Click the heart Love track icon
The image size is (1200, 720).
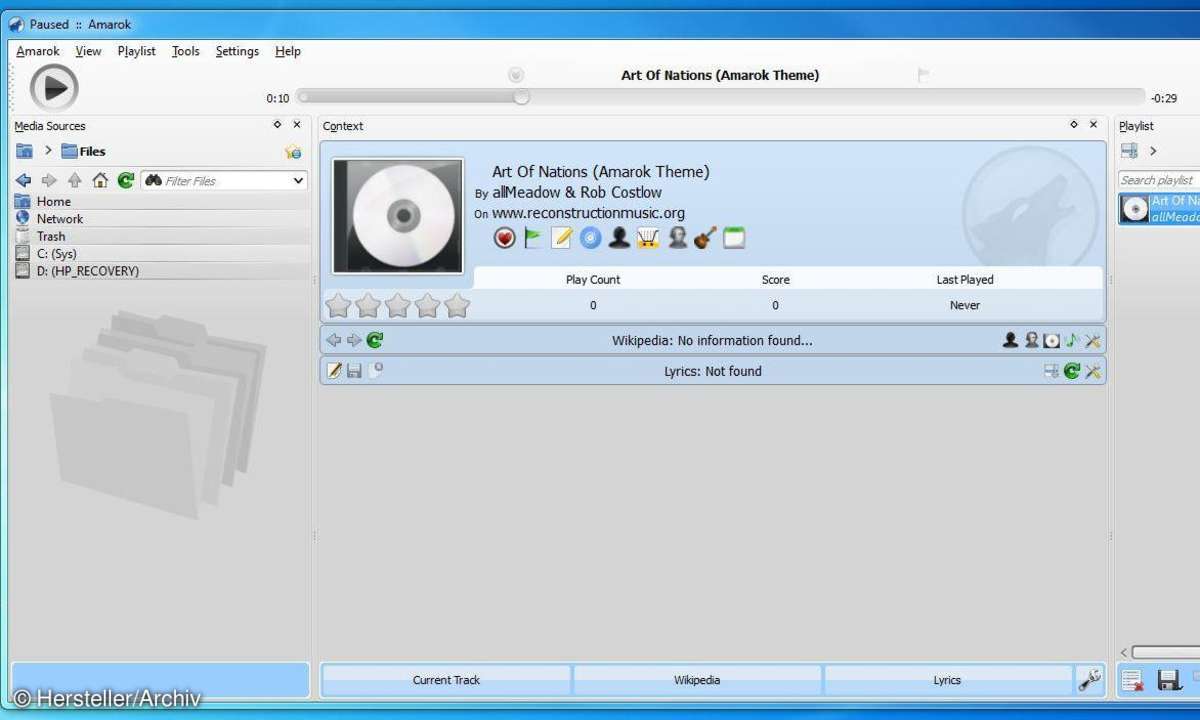pyautogui.click(x=505, y=238)
